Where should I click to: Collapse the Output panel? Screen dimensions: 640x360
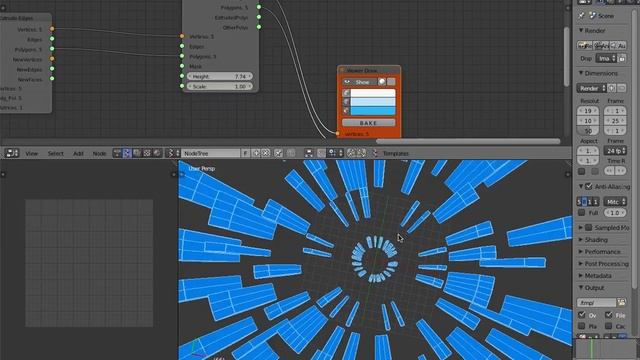point(581,288)
